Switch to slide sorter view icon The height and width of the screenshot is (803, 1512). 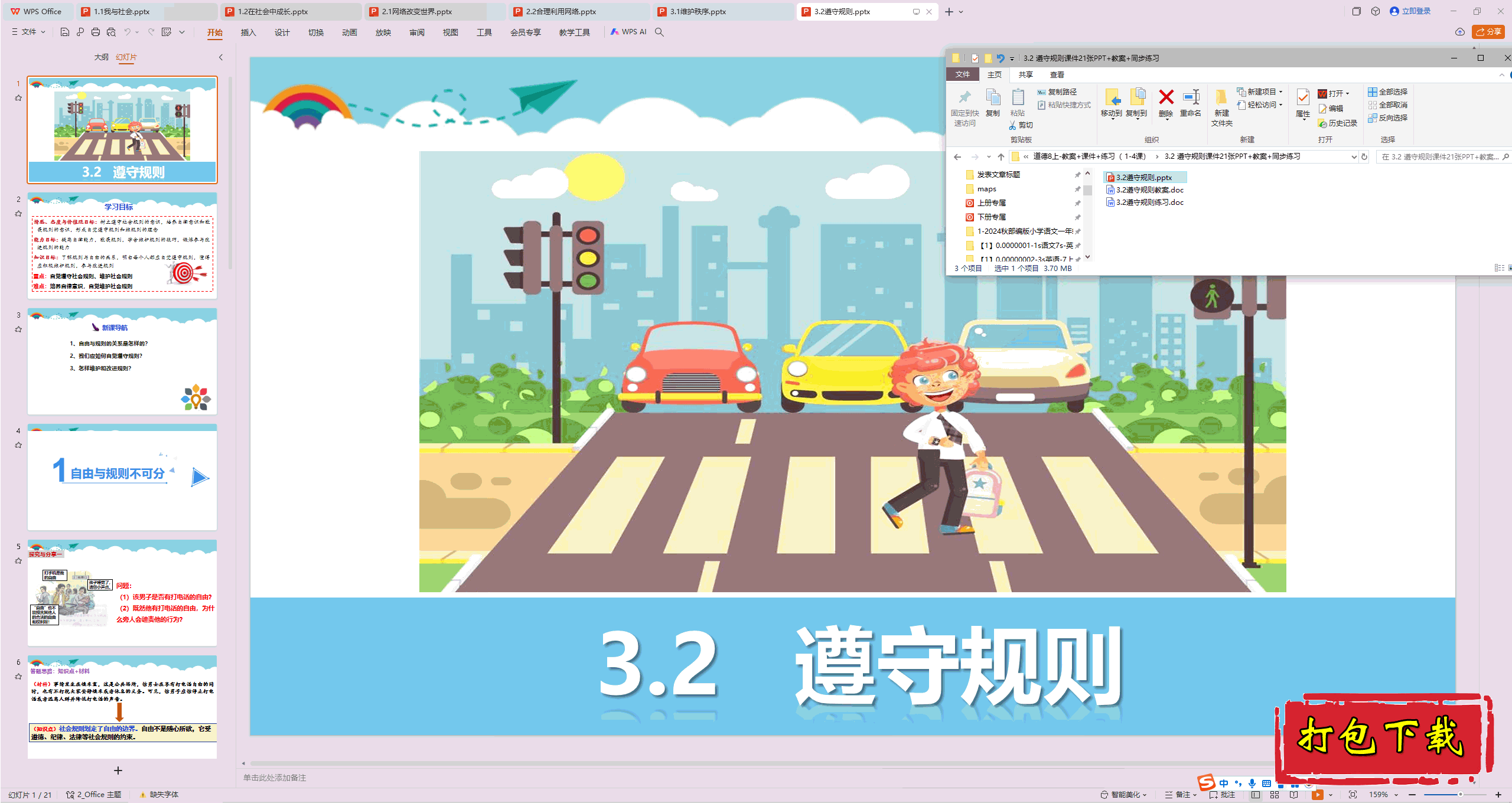pyautogui.click(x=1275, y=795)
